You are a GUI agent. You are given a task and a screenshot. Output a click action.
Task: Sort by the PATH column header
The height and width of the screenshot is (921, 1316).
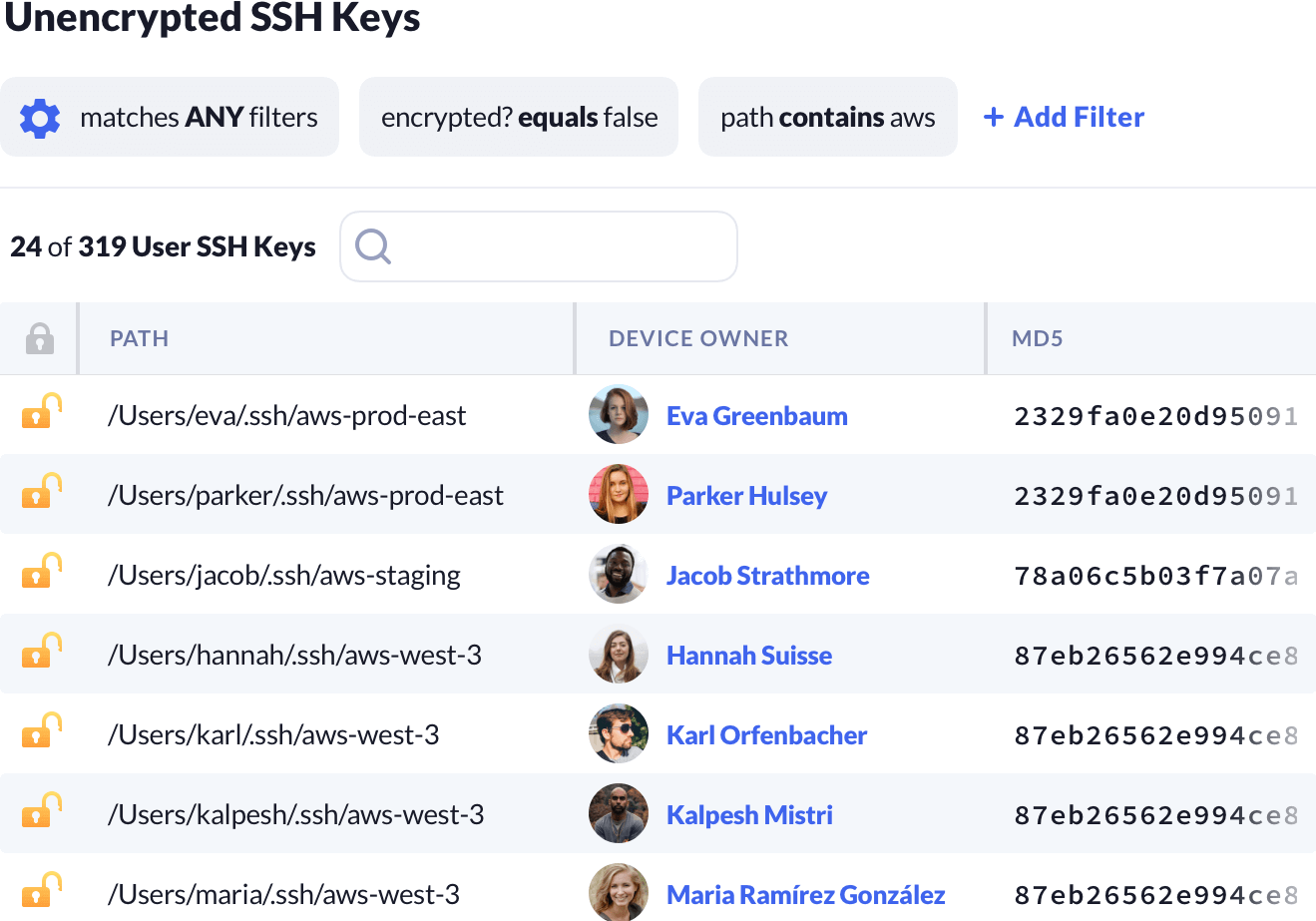point(140,338)
